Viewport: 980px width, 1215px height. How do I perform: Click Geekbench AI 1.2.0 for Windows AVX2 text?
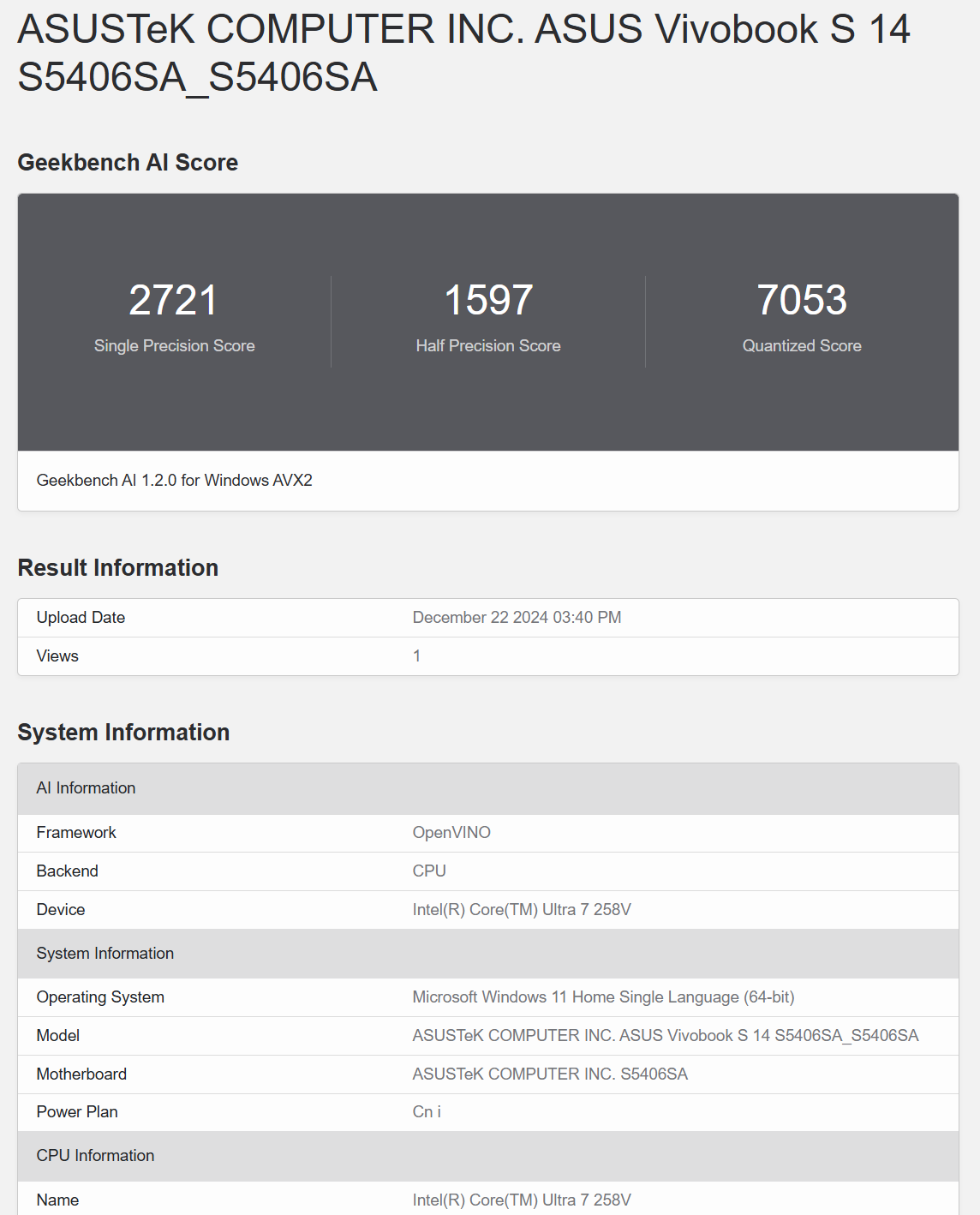pyautogui.click(x=175, y=481)
